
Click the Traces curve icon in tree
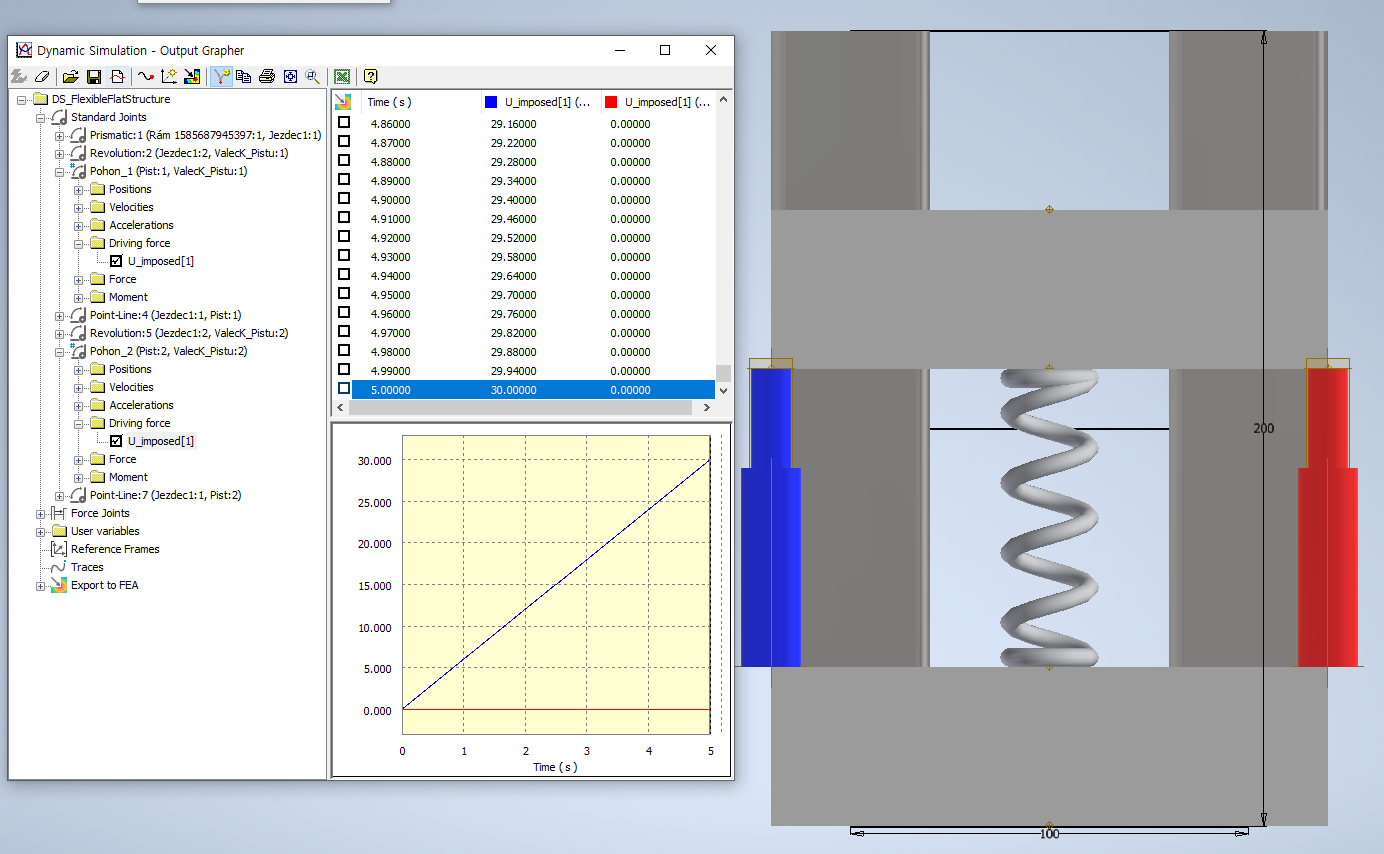[59, 567]
